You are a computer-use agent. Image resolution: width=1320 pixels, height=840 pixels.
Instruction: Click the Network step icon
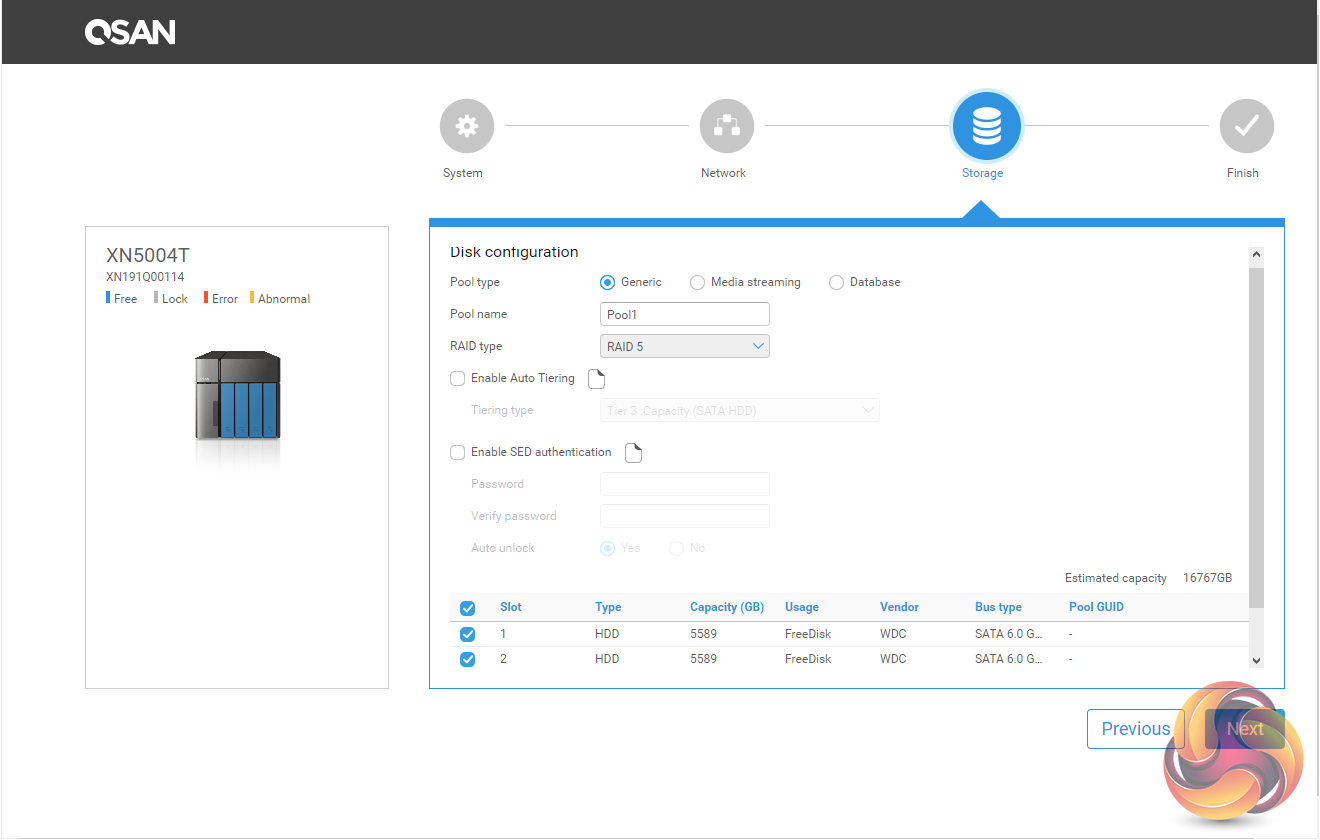(x=726, y=127)
